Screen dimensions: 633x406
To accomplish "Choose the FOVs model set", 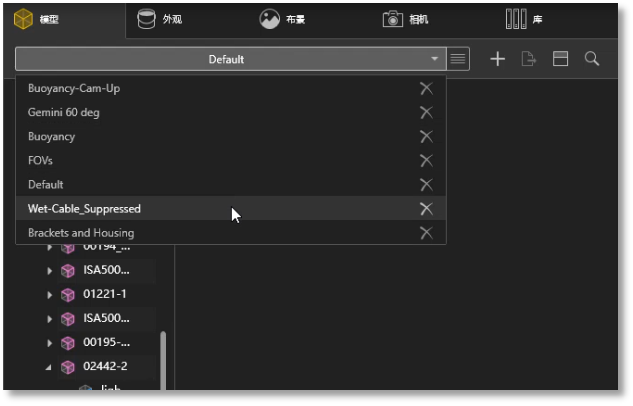I will [41, 160].
